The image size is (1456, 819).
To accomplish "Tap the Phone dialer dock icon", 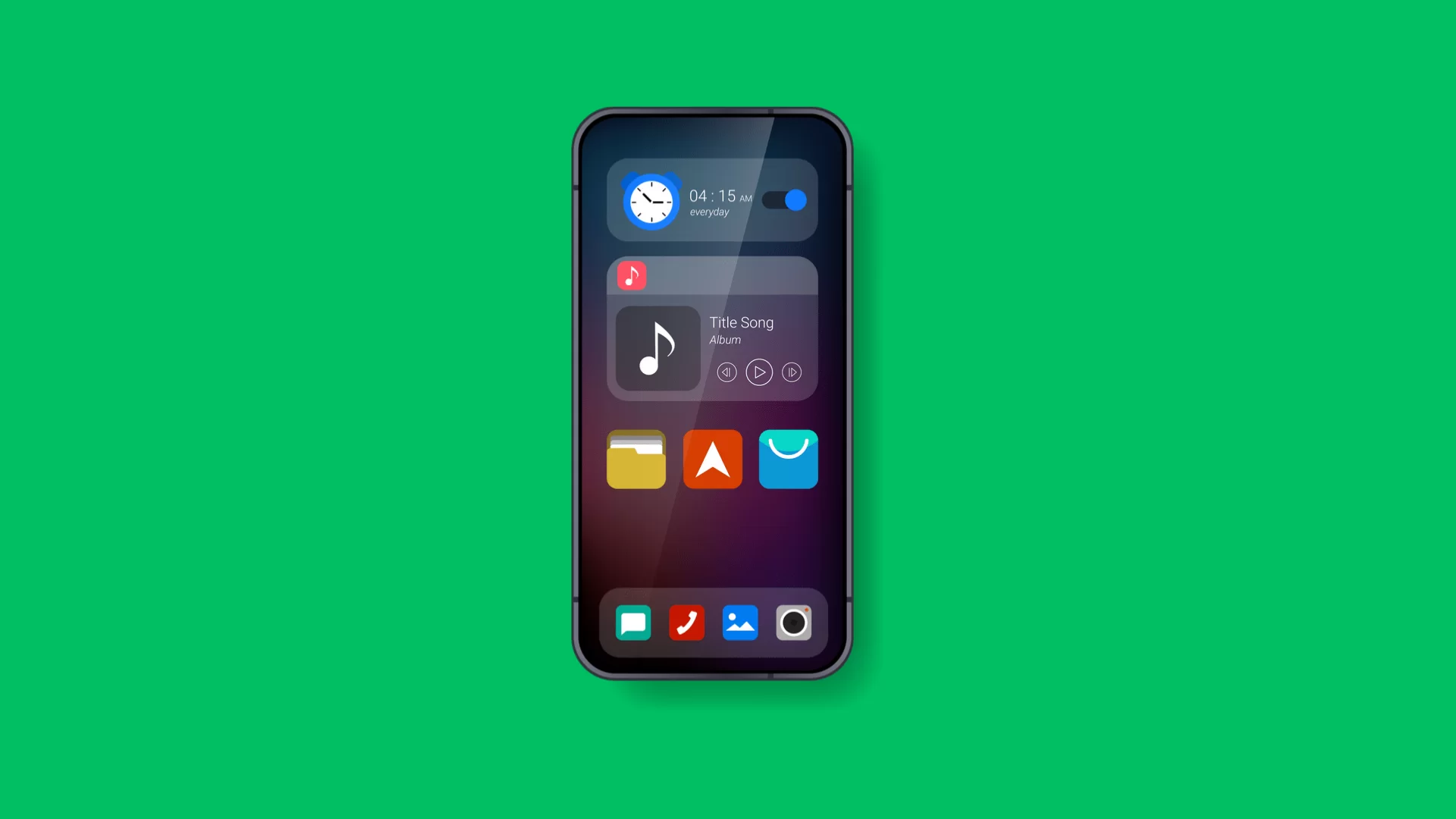I will [x=686, y=623].
